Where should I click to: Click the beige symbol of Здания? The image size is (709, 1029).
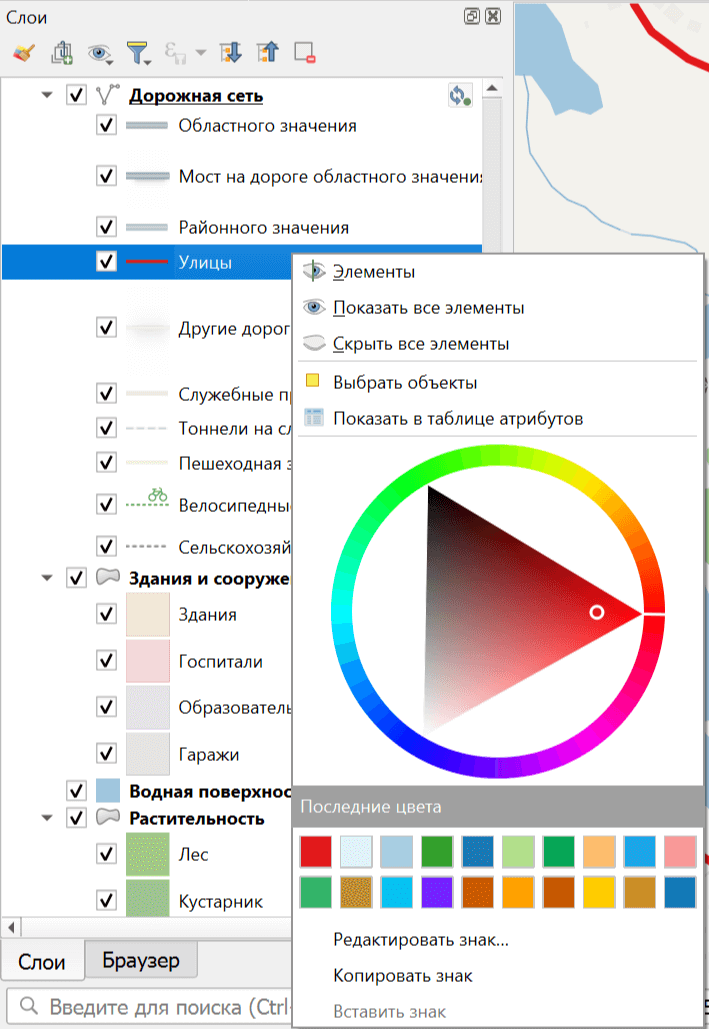[x=148, y=614]
